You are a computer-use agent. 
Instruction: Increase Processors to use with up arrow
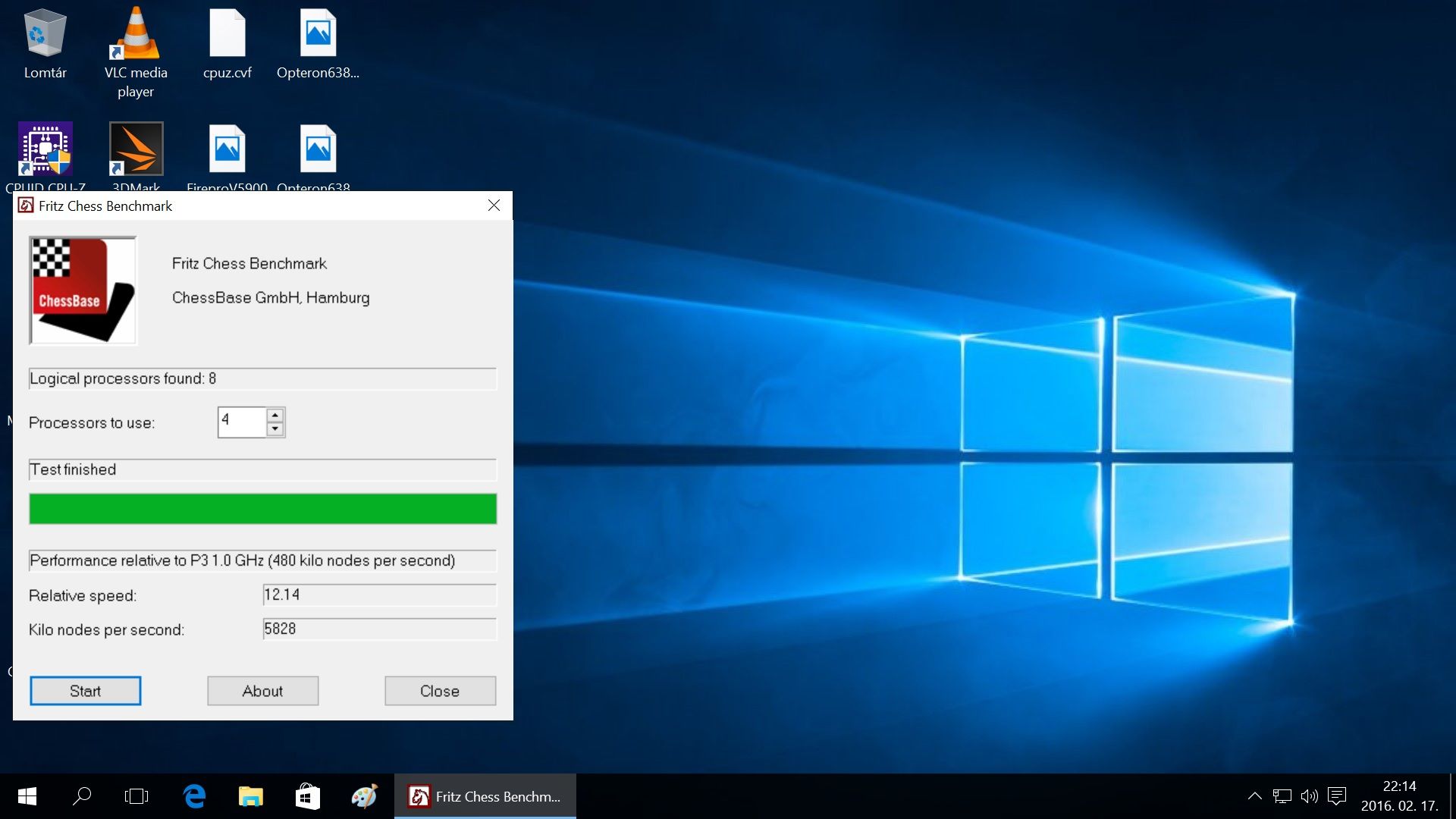[275, 415]
